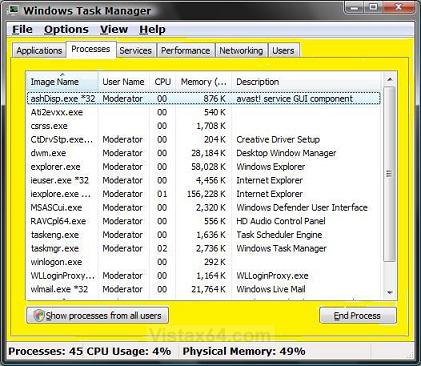The width and height of the screenshot is (421, 366).
Task: Select the winlogon.exe process
Action: [x=203, y=262]
